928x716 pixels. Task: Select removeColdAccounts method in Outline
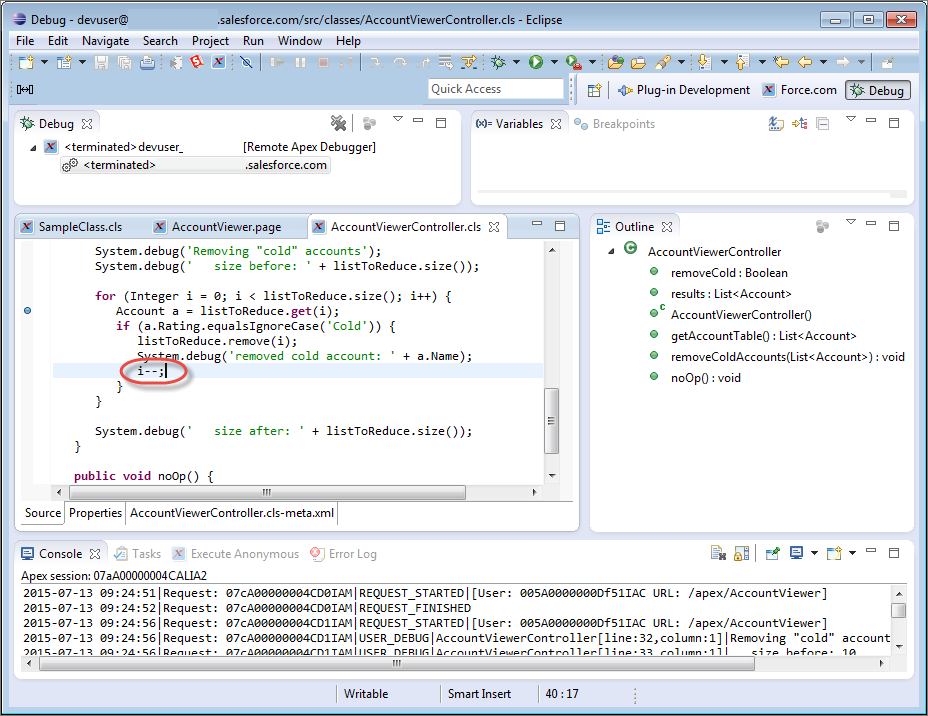(787, 357)
